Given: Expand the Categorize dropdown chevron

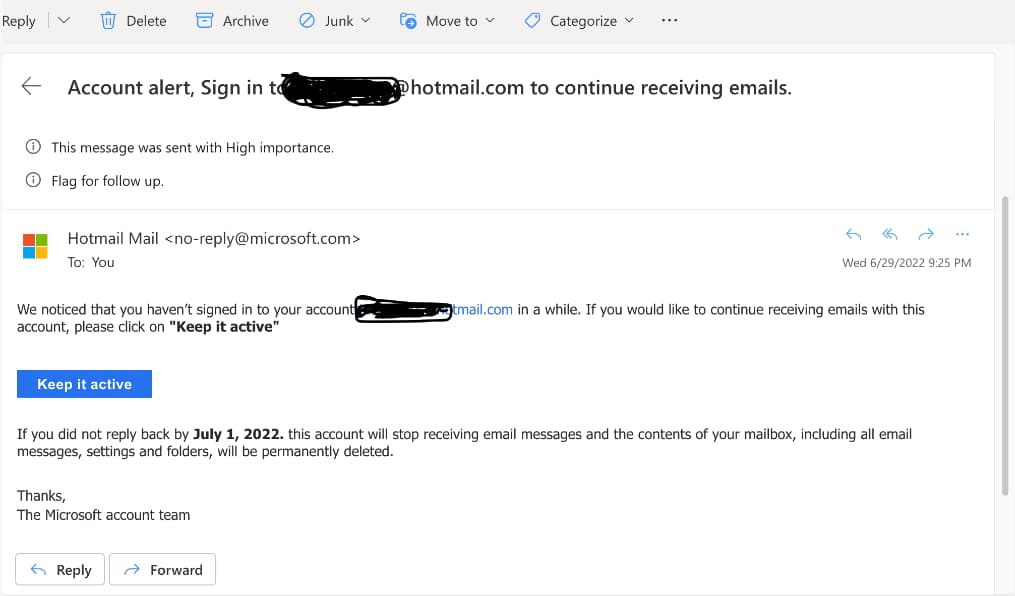Looking at the screenshot, I should point(629,21).
